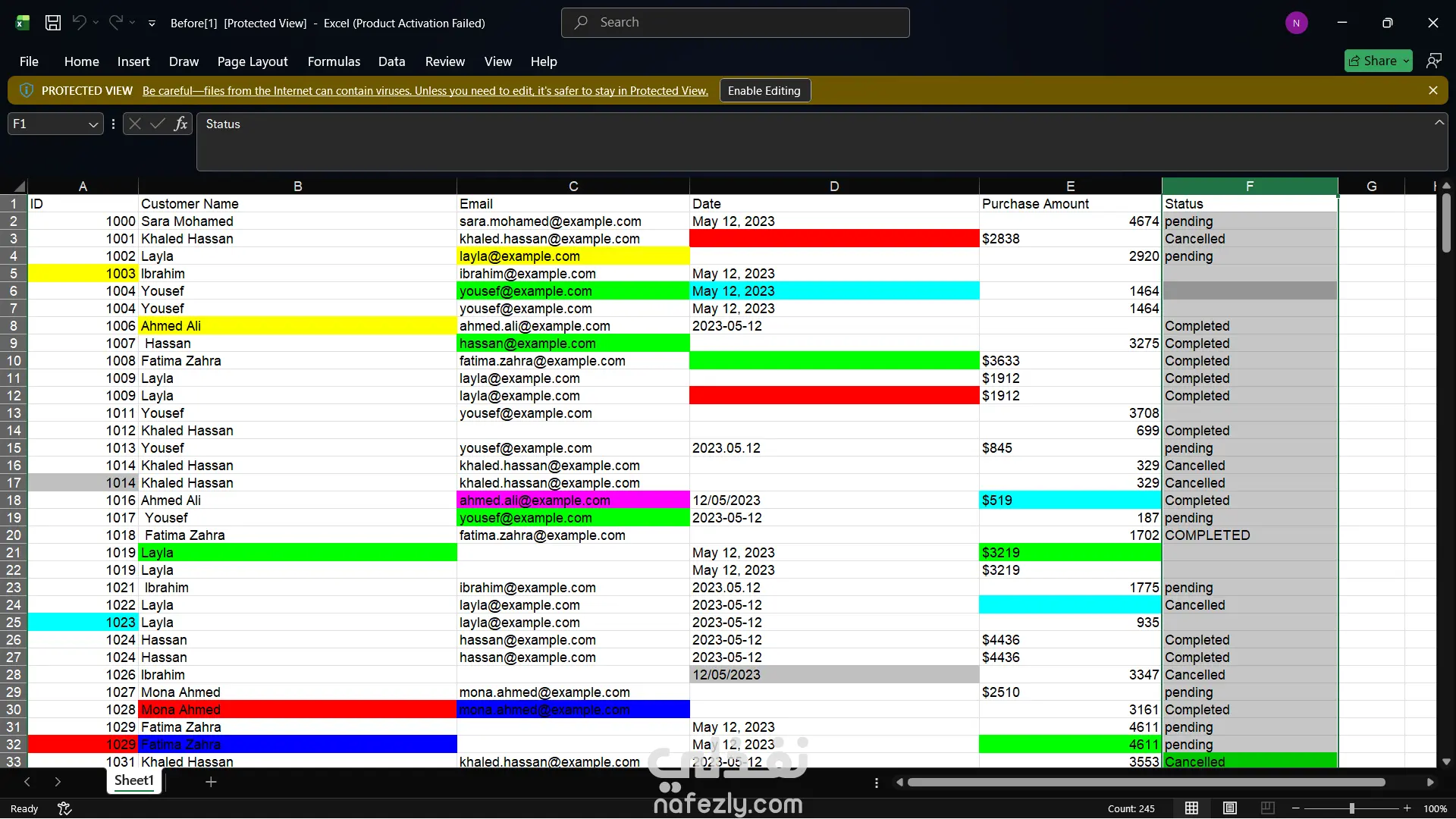The height and width of the screenshot is (819, 1456).
Task: Expand the formula bar chevron
Action: (1439, 123)
